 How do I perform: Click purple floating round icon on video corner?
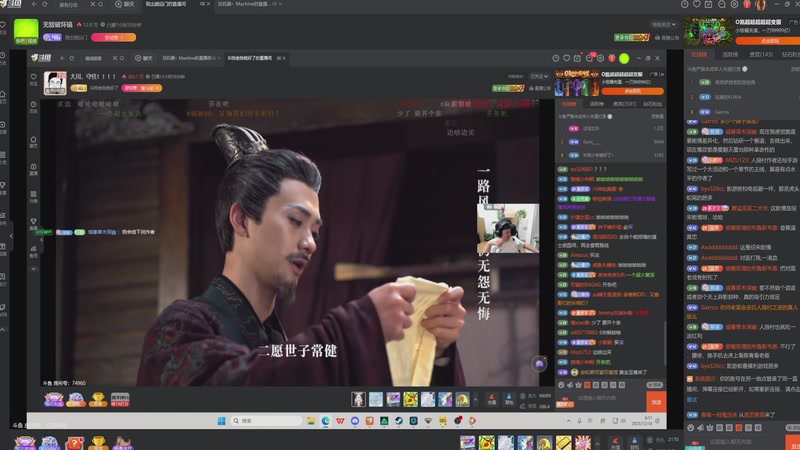click(539, 364)
